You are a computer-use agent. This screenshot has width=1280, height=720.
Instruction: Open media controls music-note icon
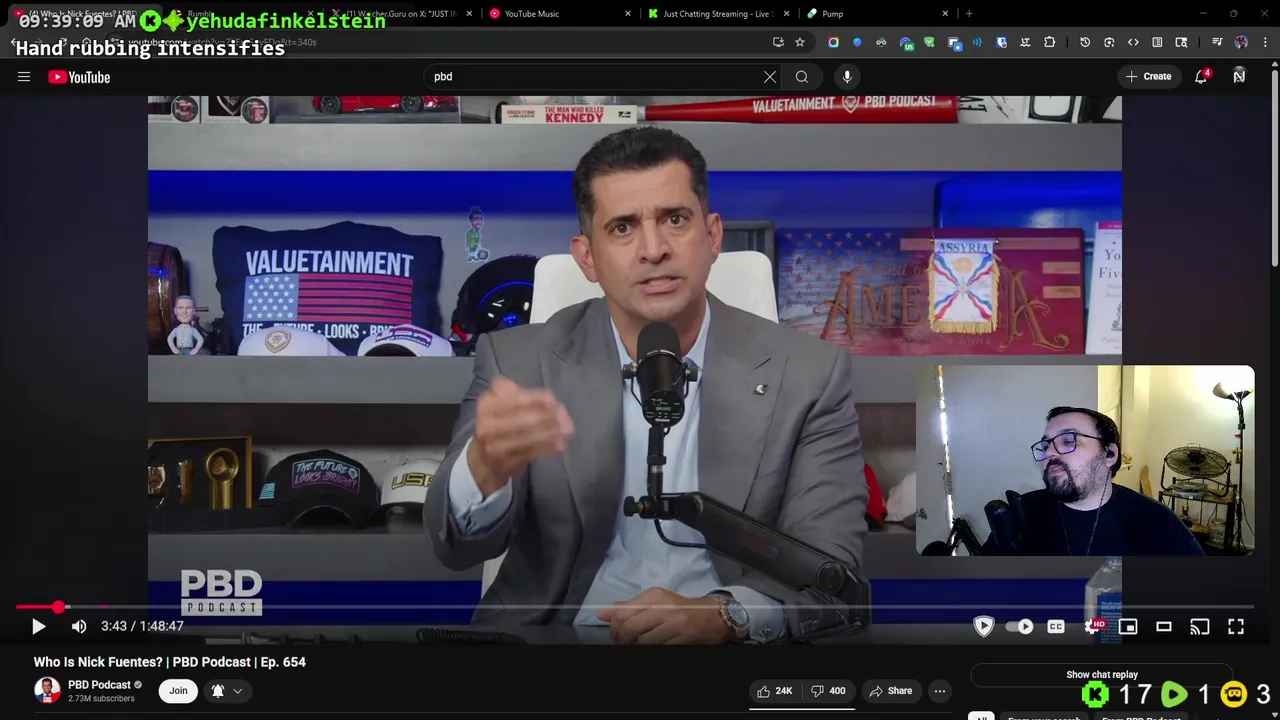coord(1217,42)
